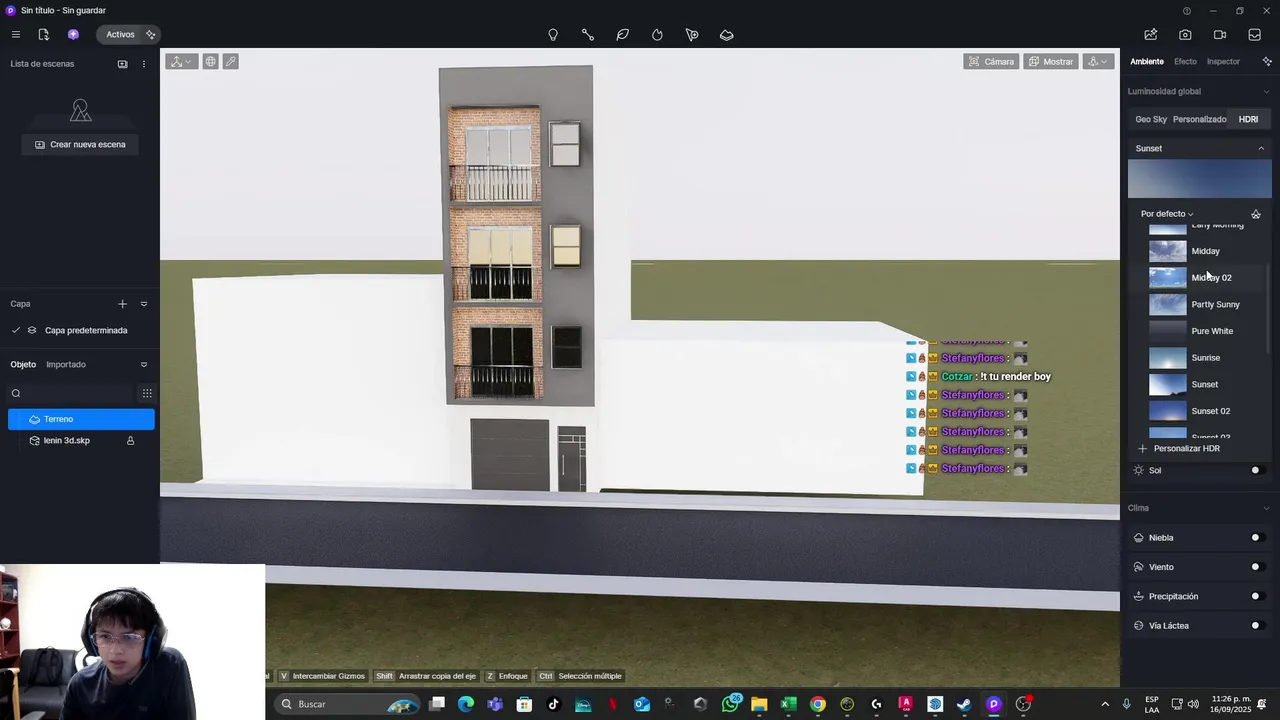This screenshot has height=720, width=1280.
Task: Click the object search field
Action: [x=70, y=393]
